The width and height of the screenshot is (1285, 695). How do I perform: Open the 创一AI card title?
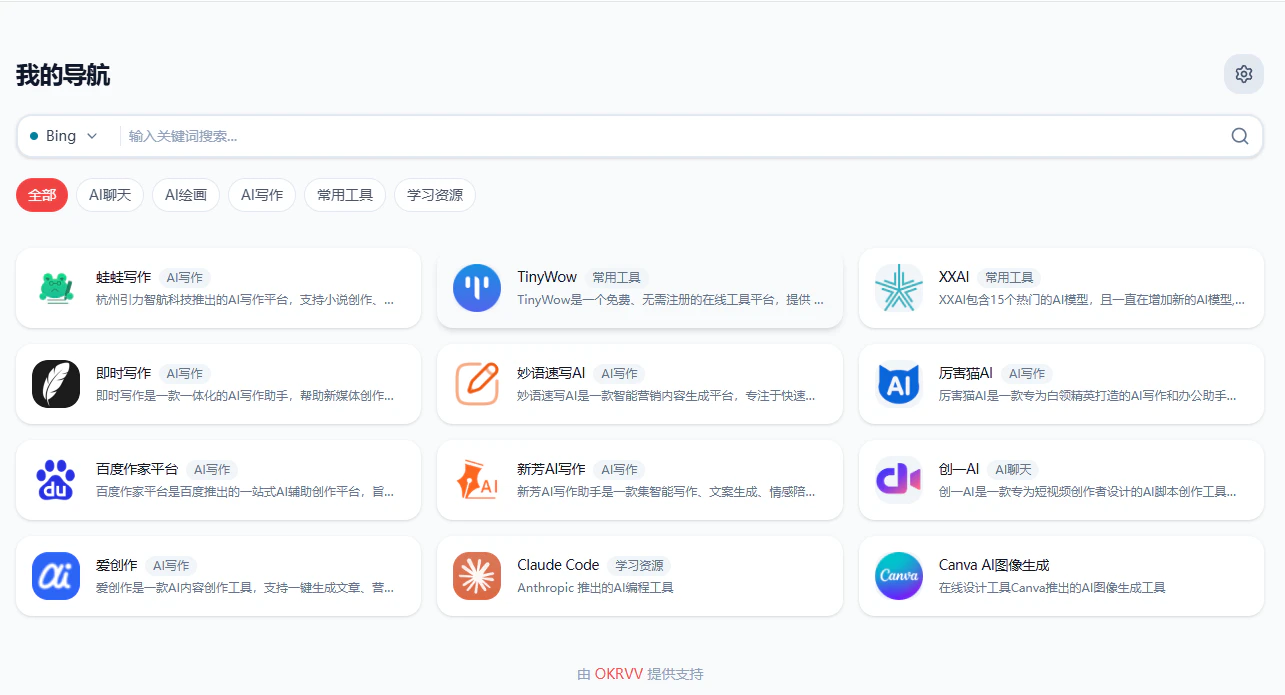[959, 469]
